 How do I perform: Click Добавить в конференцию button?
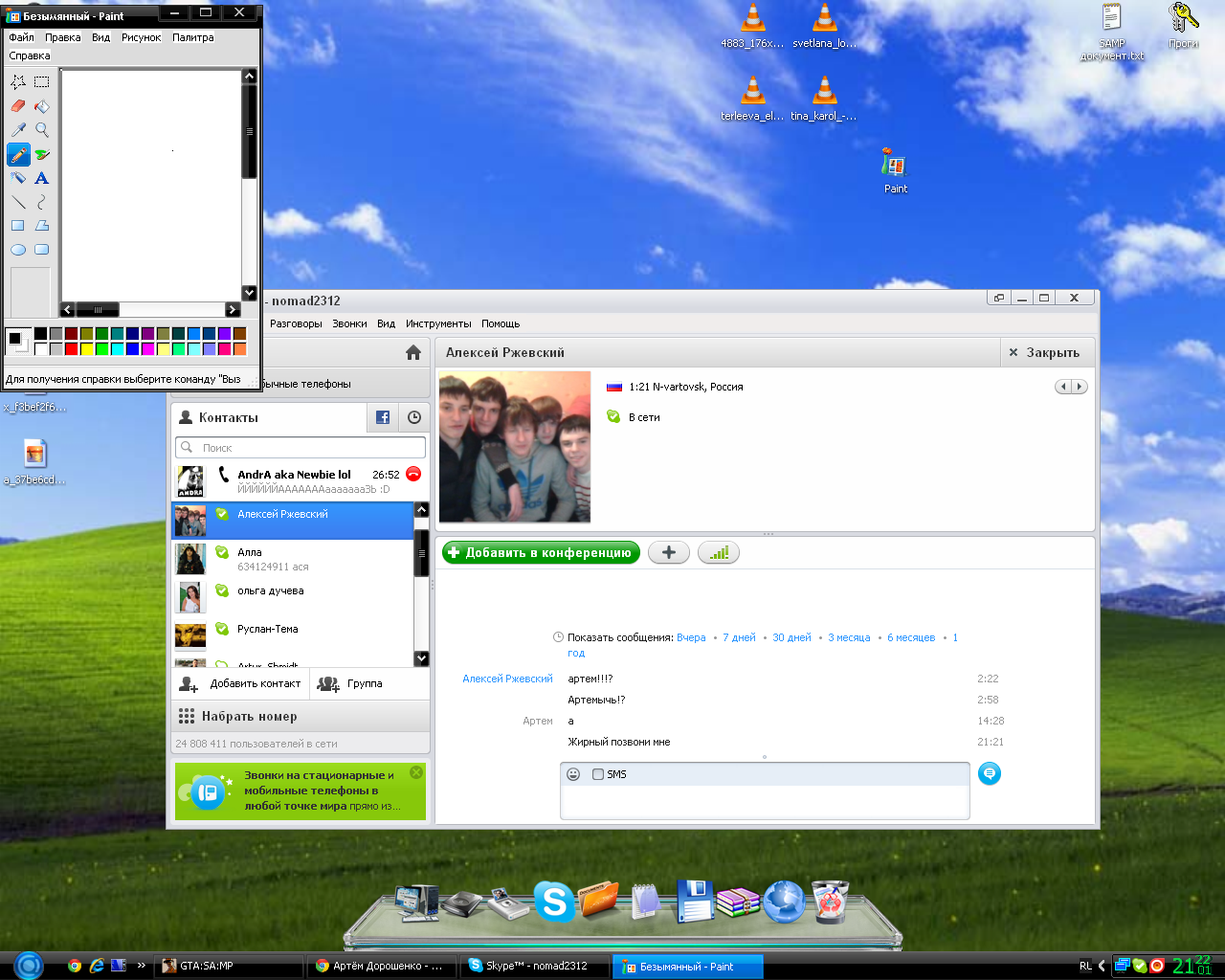click(x=541, y=552)
